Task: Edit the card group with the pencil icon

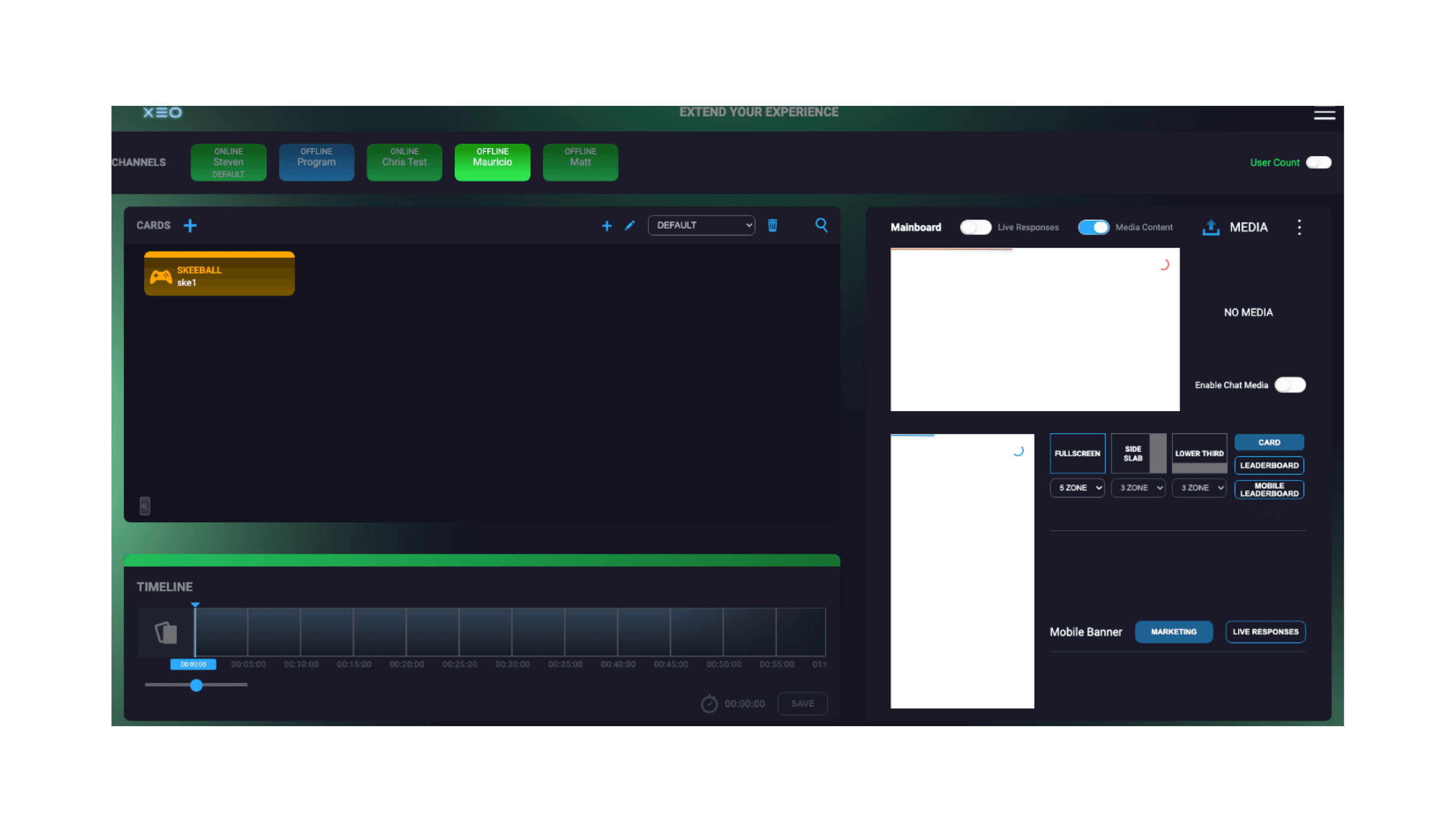Action: pyautogui.click(x=629, y=225)
